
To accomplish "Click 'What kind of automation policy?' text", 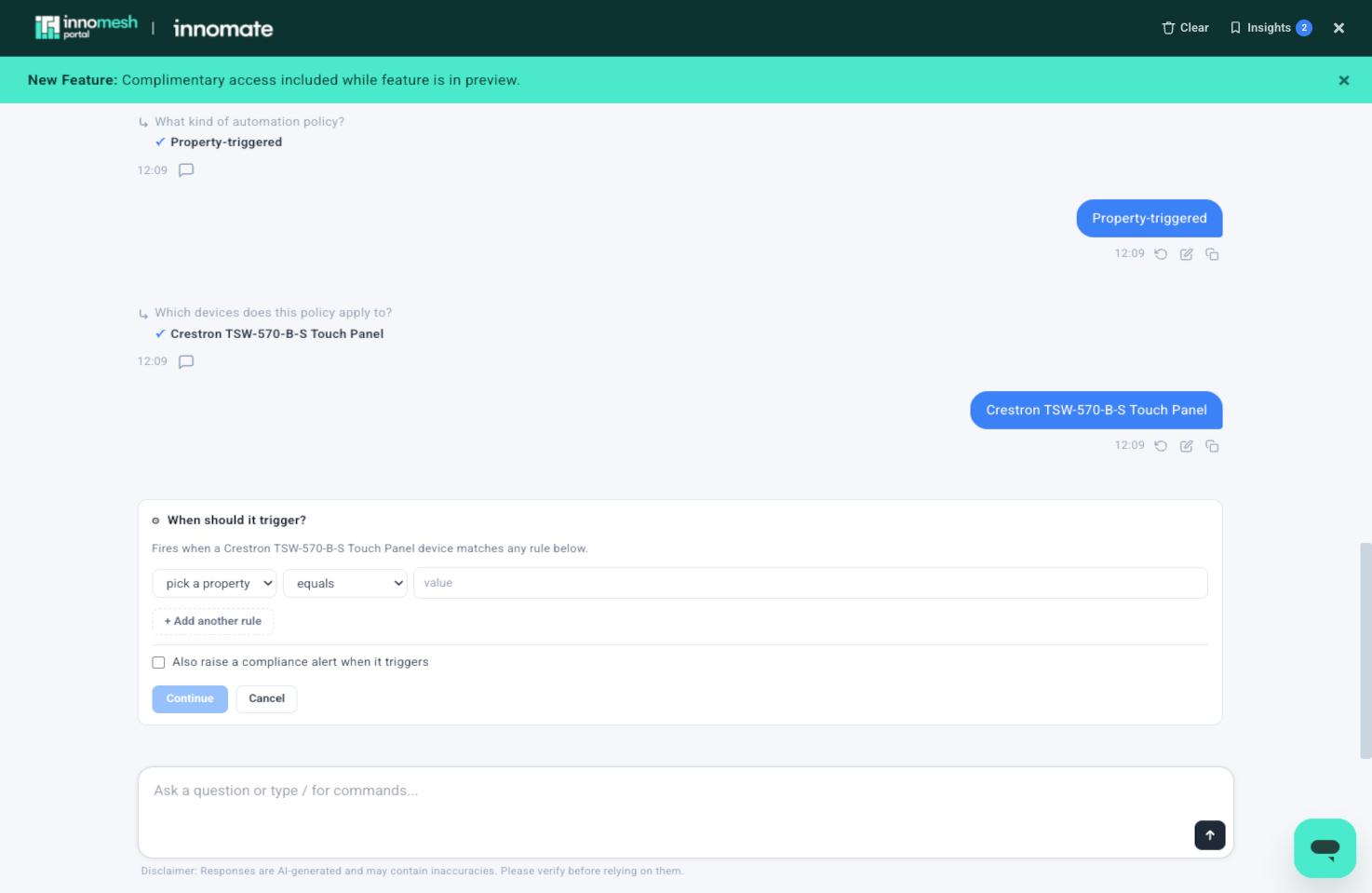I will click(249, 122).
